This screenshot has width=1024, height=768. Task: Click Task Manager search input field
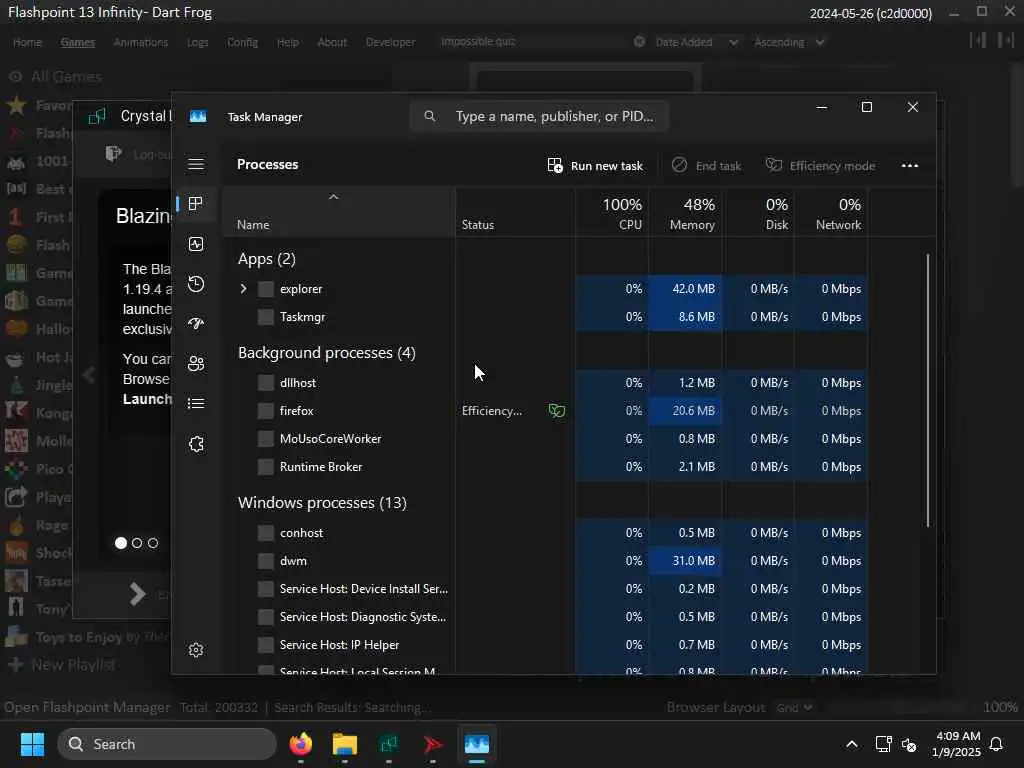coord(539,116)
